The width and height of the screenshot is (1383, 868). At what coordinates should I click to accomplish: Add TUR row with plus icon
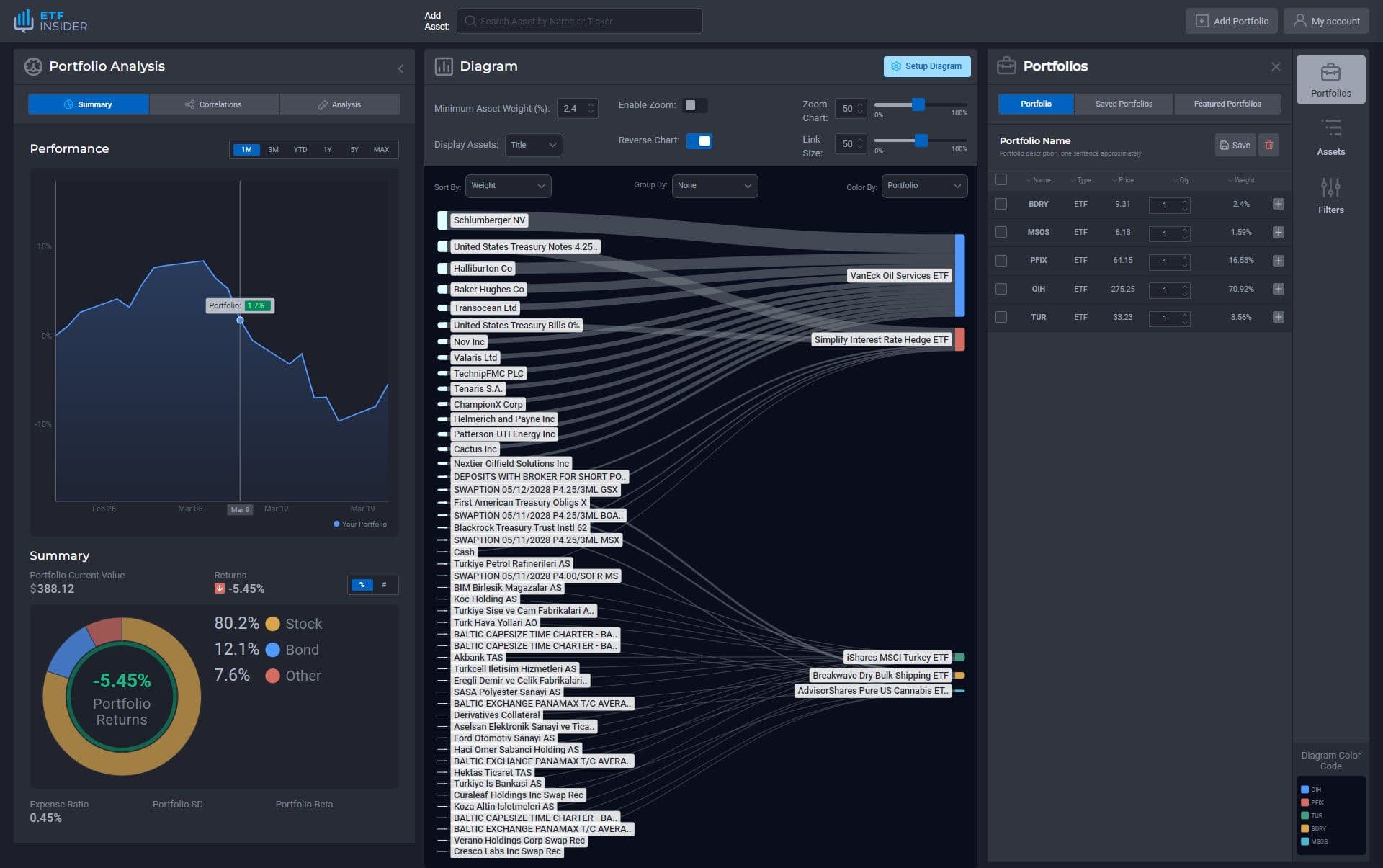pyautogui.click(x=1278, y=317)
